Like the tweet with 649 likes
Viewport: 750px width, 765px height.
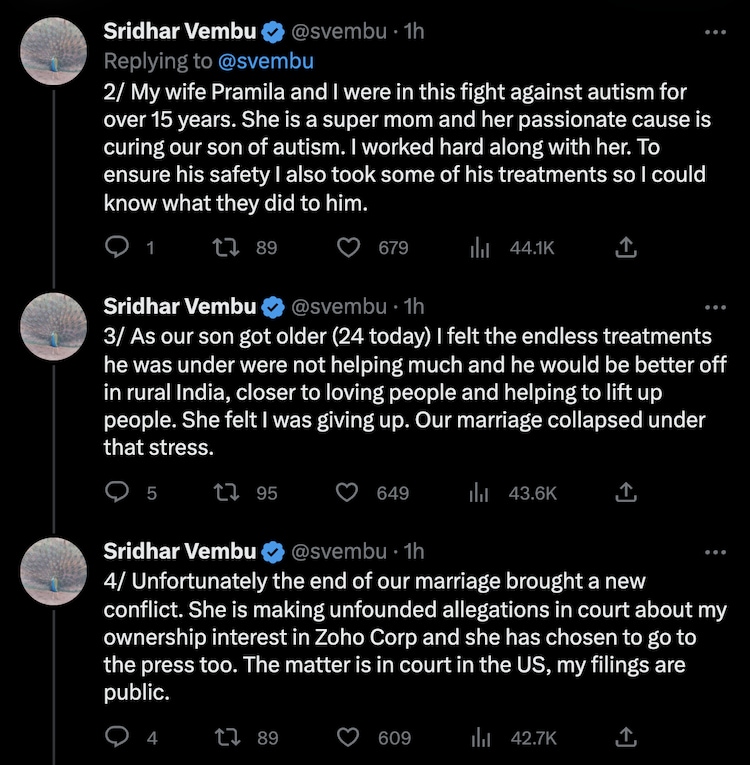point(348,492)
